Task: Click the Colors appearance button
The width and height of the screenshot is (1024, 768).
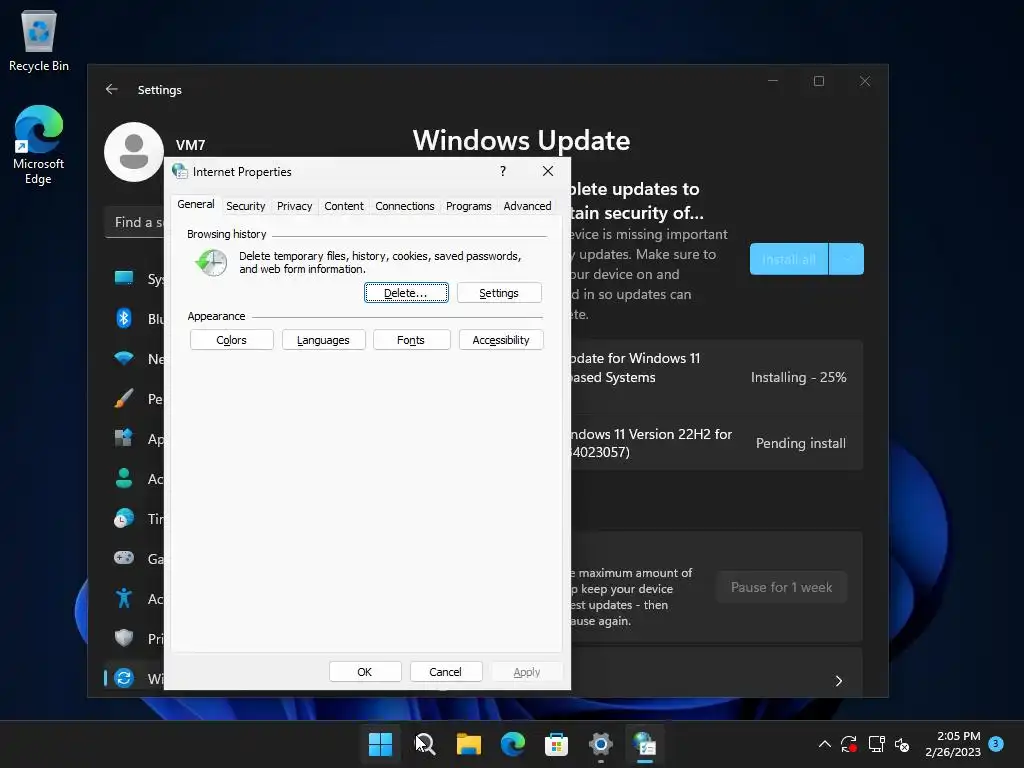Action: 231,340
